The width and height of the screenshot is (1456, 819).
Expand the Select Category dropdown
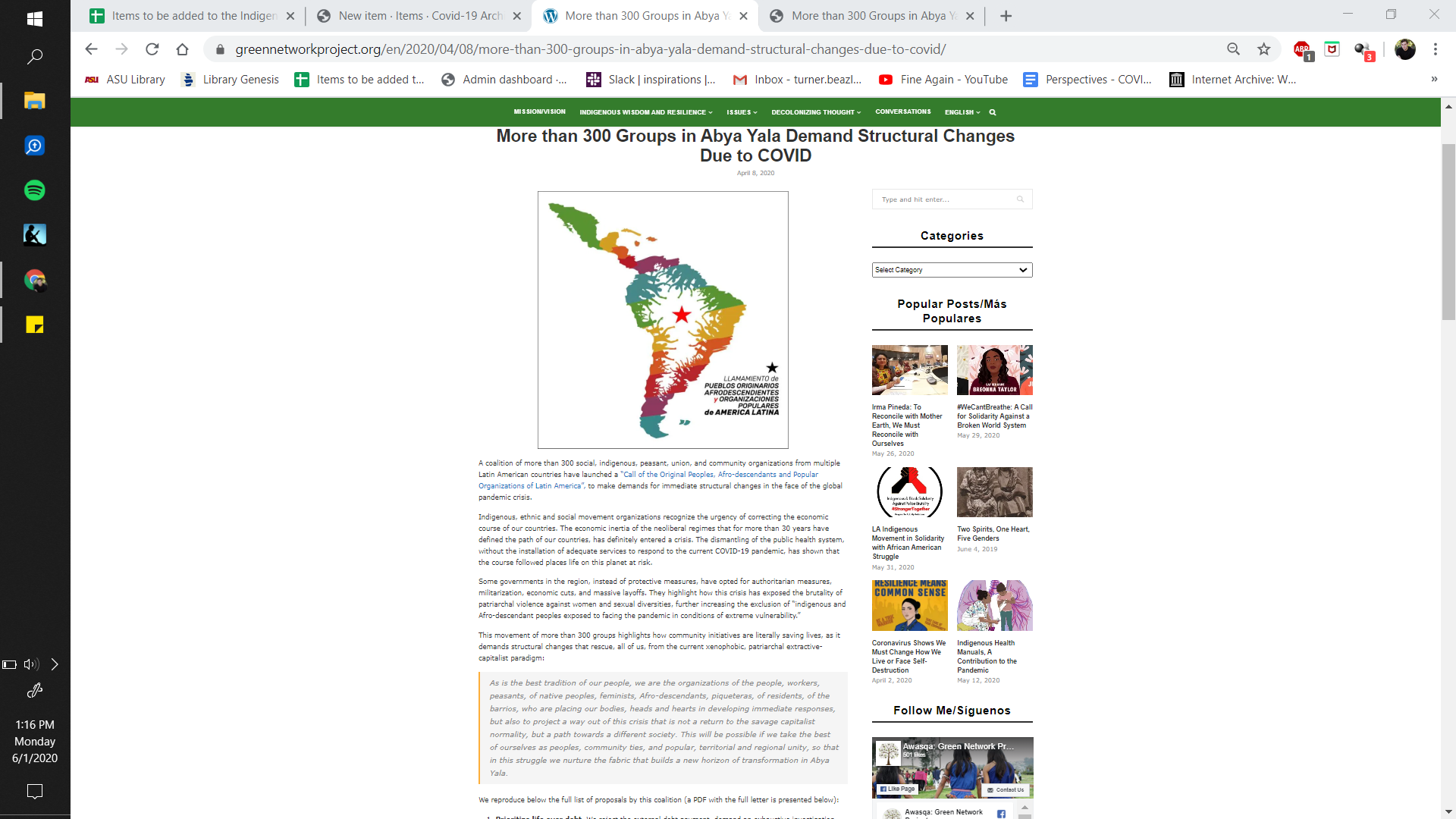[952, 270]
